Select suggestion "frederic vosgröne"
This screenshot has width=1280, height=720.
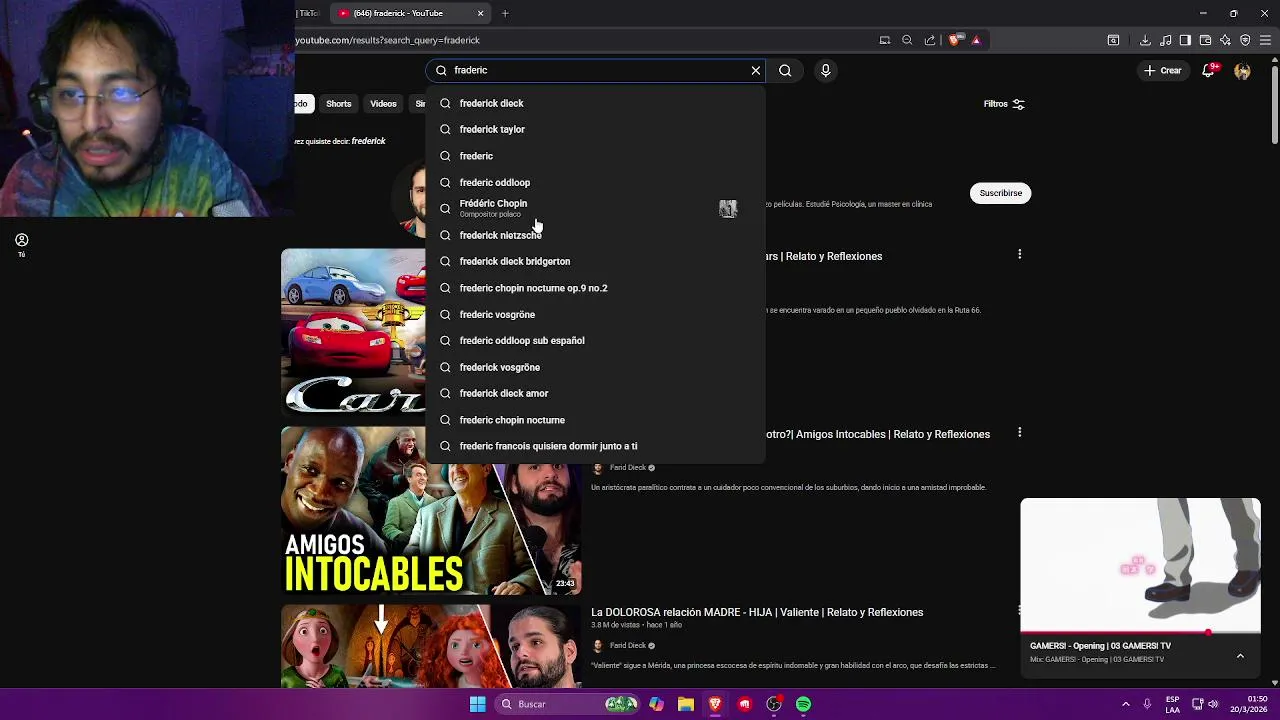[596, 314]
